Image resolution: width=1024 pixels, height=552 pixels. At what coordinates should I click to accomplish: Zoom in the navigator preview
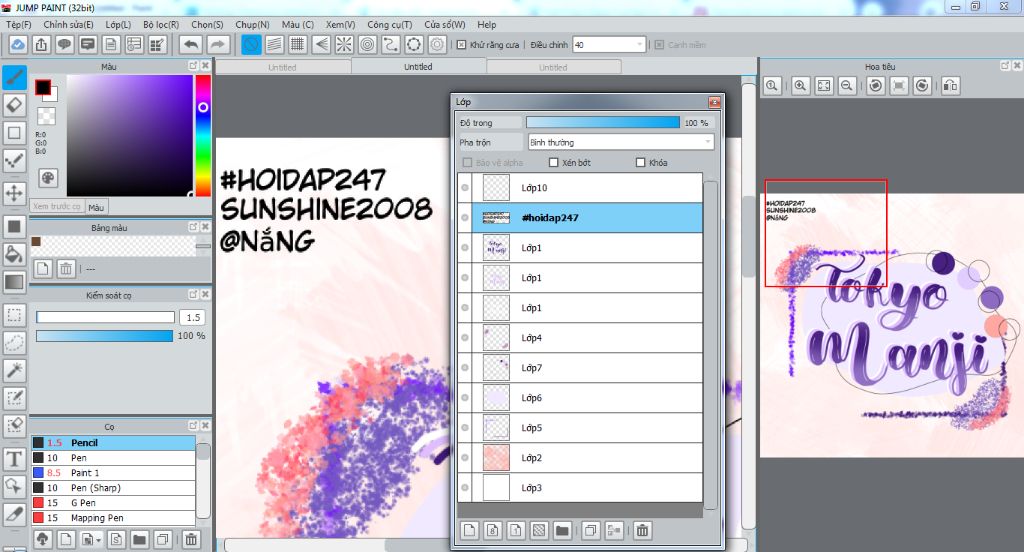[x=800, y=86]
